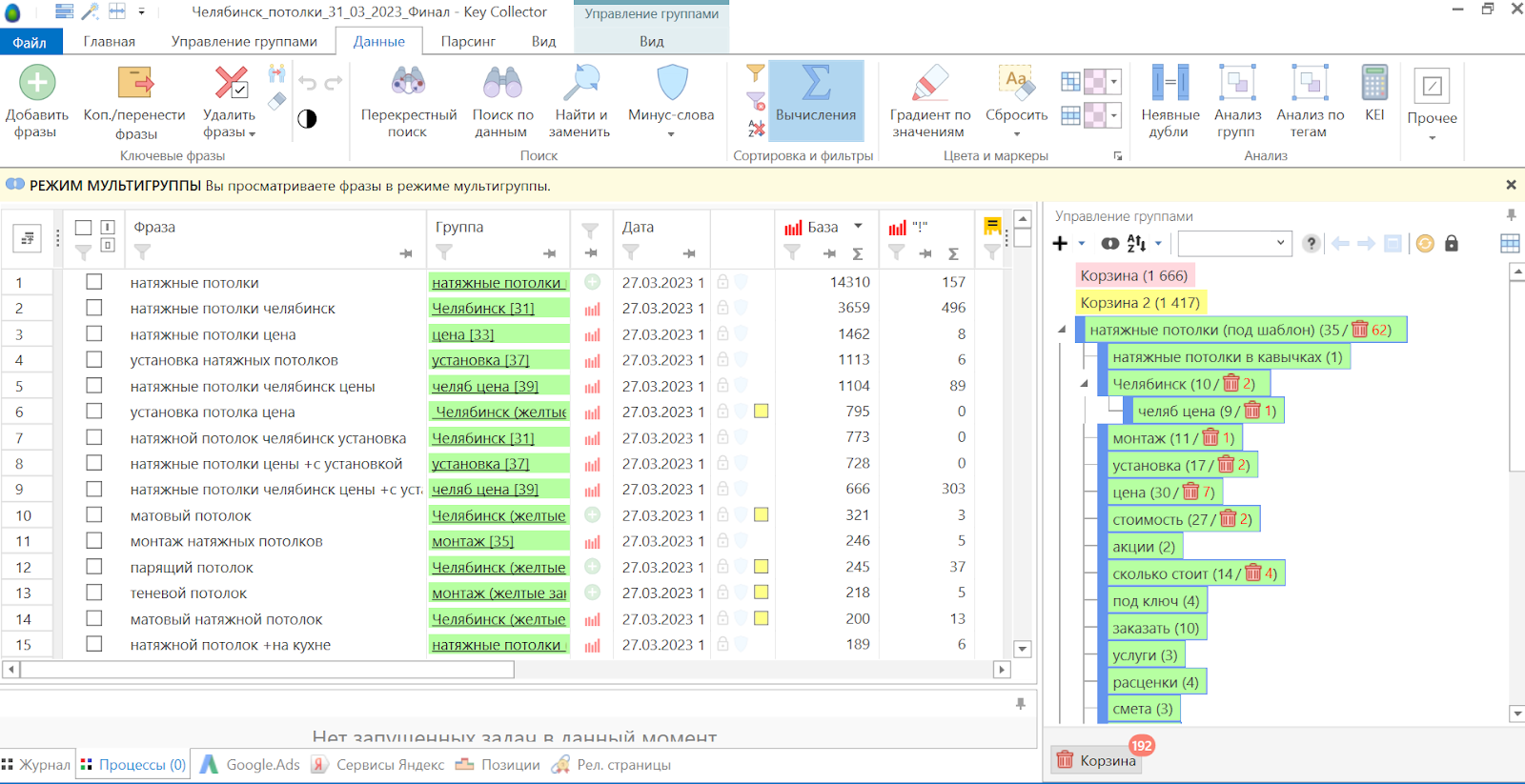Open the Сбросить dropdown arrow
Viewport: 1525px width, 784px height.
point(1017,134)
